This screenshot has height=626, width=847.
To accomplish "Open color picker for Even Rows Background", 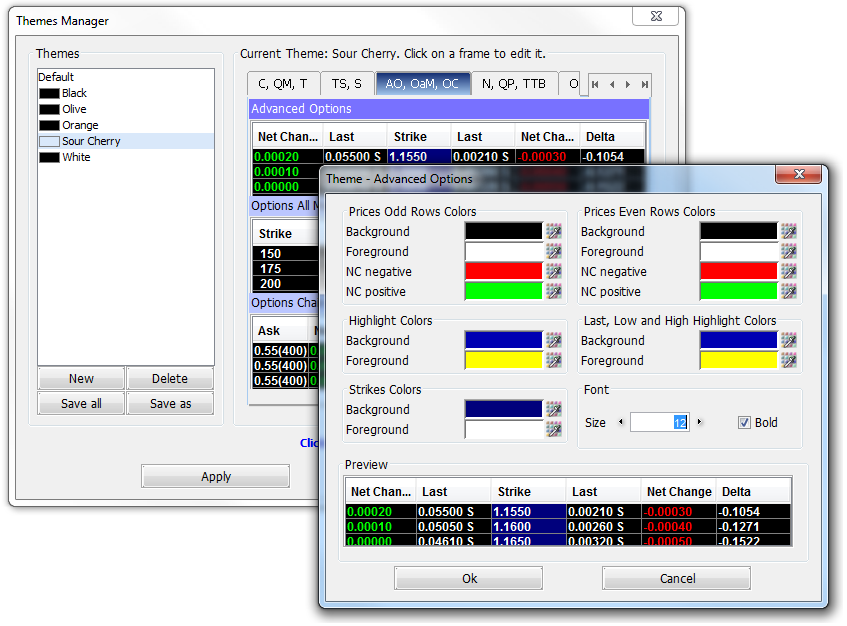I will [x=789, y=231].
